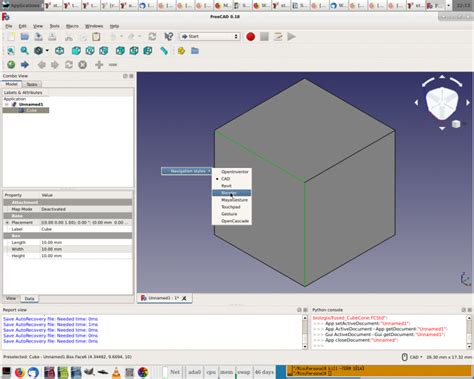
Task: Open the View menu
Action: pyautogui.click(x=38, y=26)
